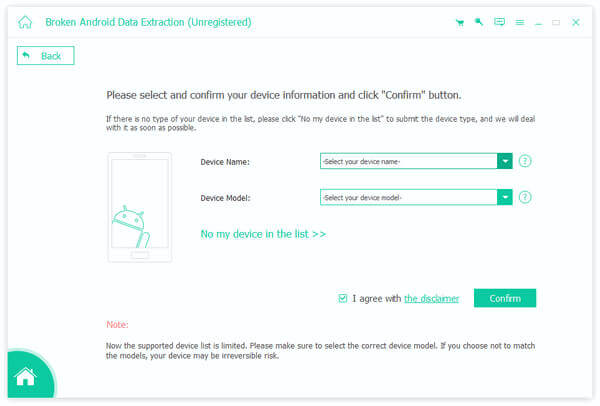Minimize the application window

coord(538,23)
